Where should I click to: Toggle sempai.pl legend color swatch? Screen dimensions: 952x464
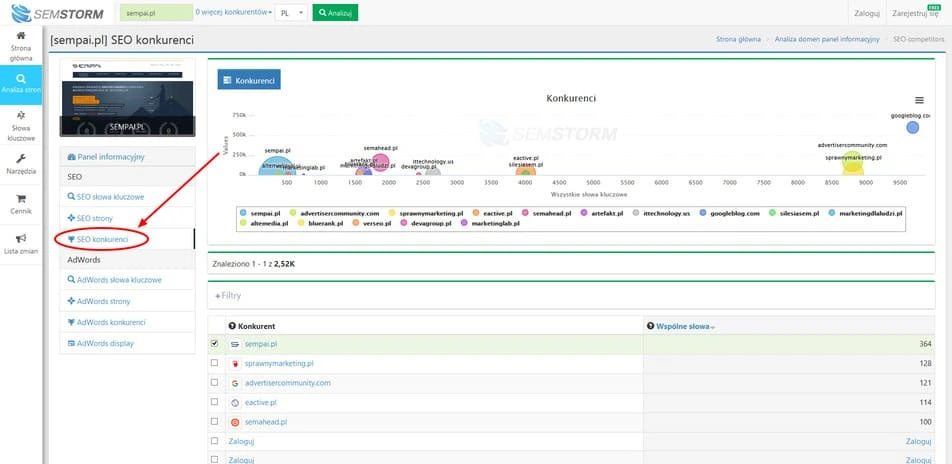(243, 213)
